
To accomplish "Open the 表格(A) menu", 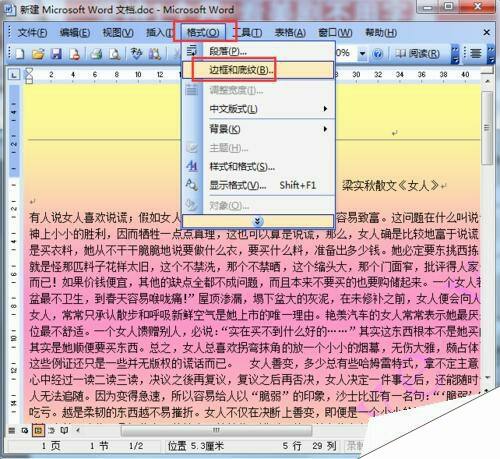I will click(x=290, y=33).
